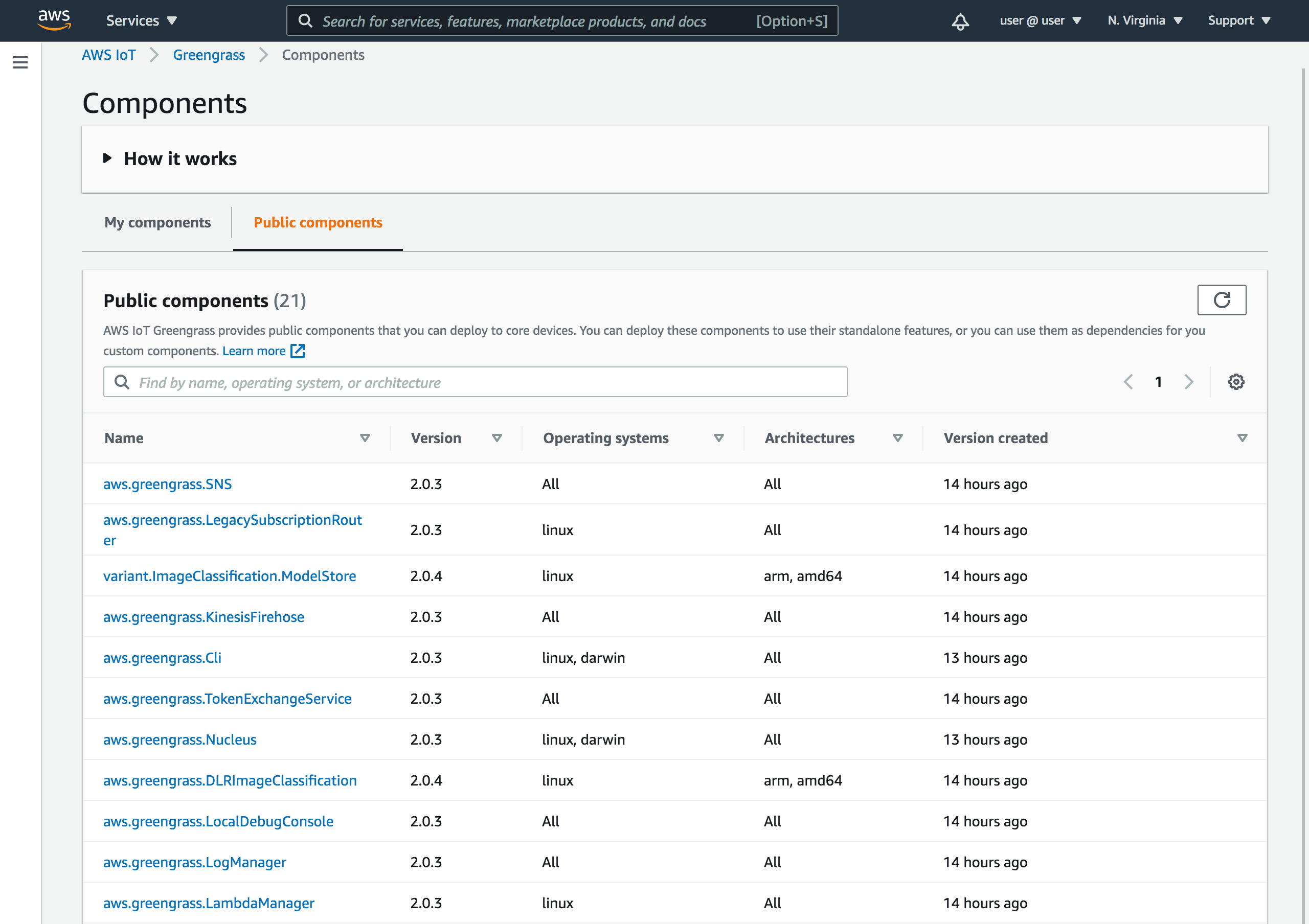Open table preferences gear icon
1309x924 pixels.
(x=1235, y=382)
